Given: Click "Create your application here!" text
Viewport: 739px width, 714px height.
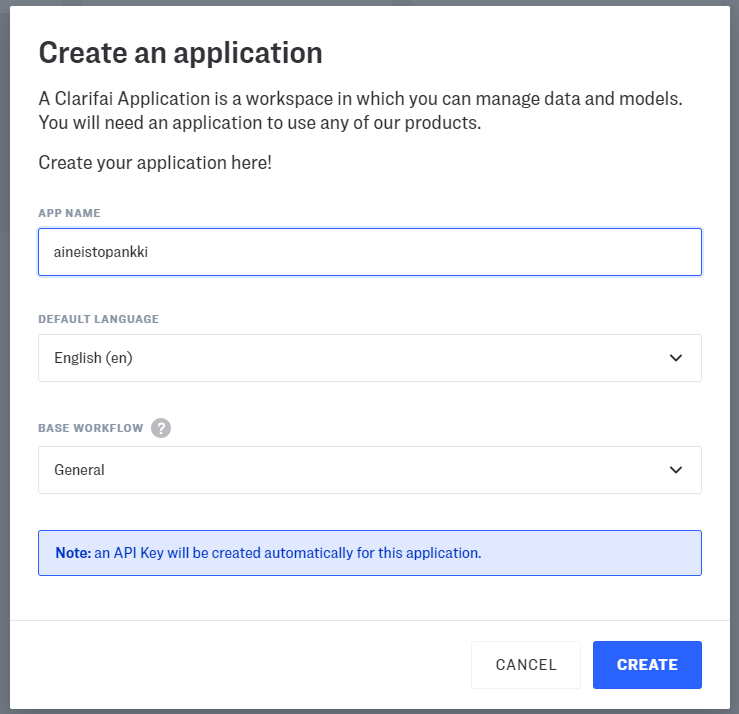Looking at the screenshot, I should pos(154,162).
